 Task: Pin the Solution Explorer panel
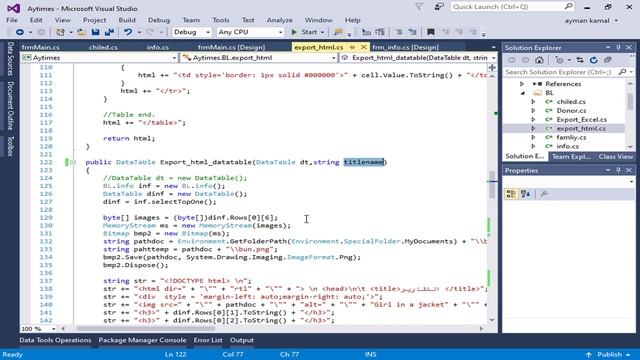[618, 48]
